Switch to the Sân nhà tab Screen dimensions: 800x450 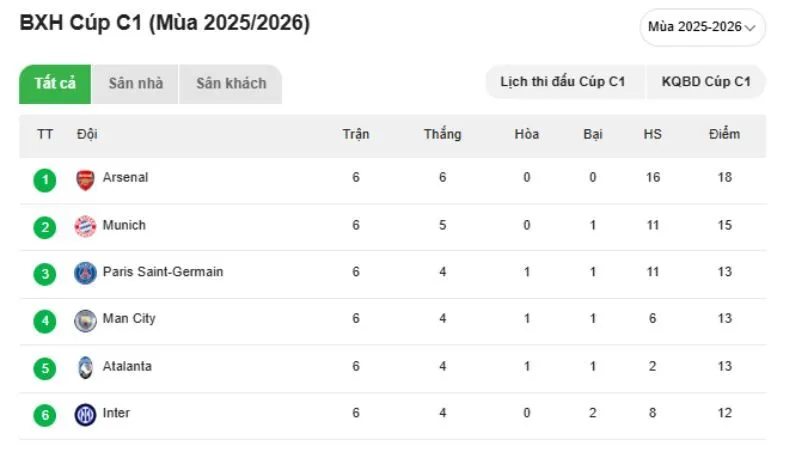pyautogui.click(x=135, y=84)
